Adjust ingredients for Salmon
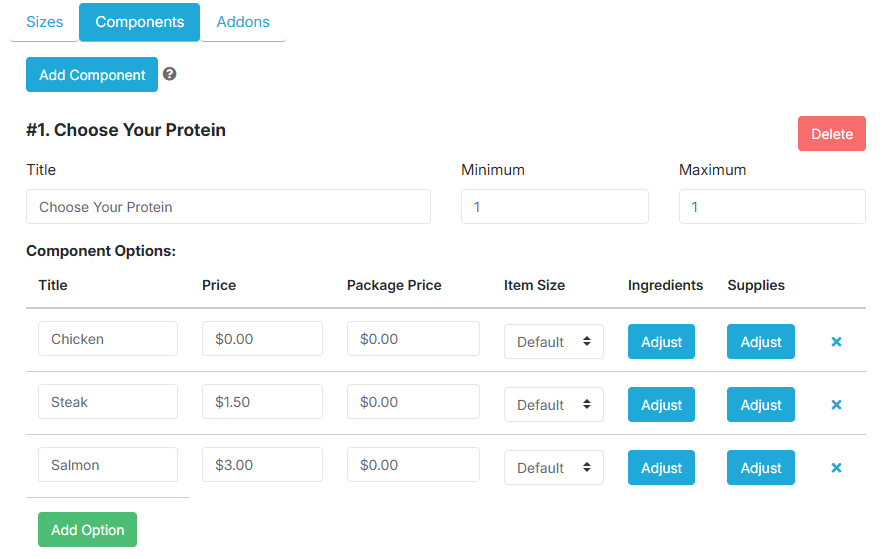Viewport: 885px width, 559px height. pos(661,468)
